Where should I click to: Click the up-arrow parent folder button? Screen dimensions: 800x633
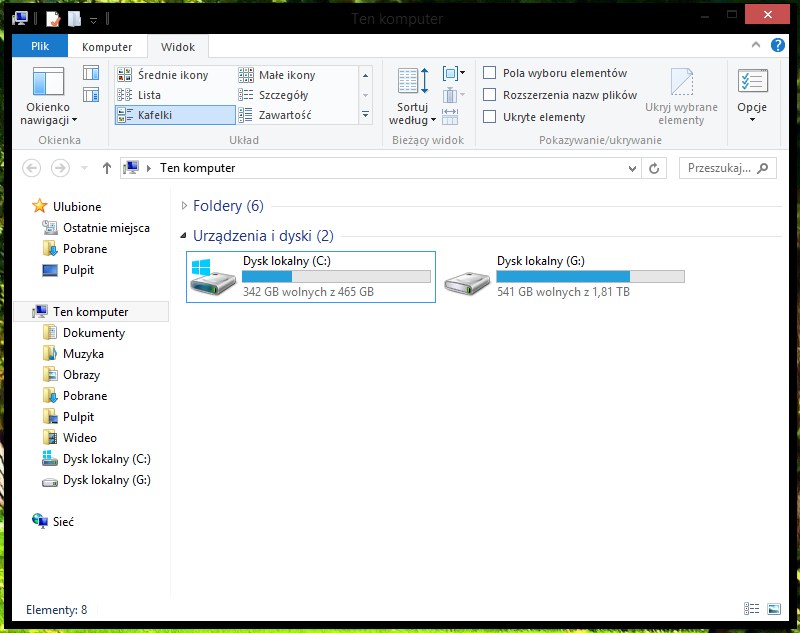pos(107,168)
